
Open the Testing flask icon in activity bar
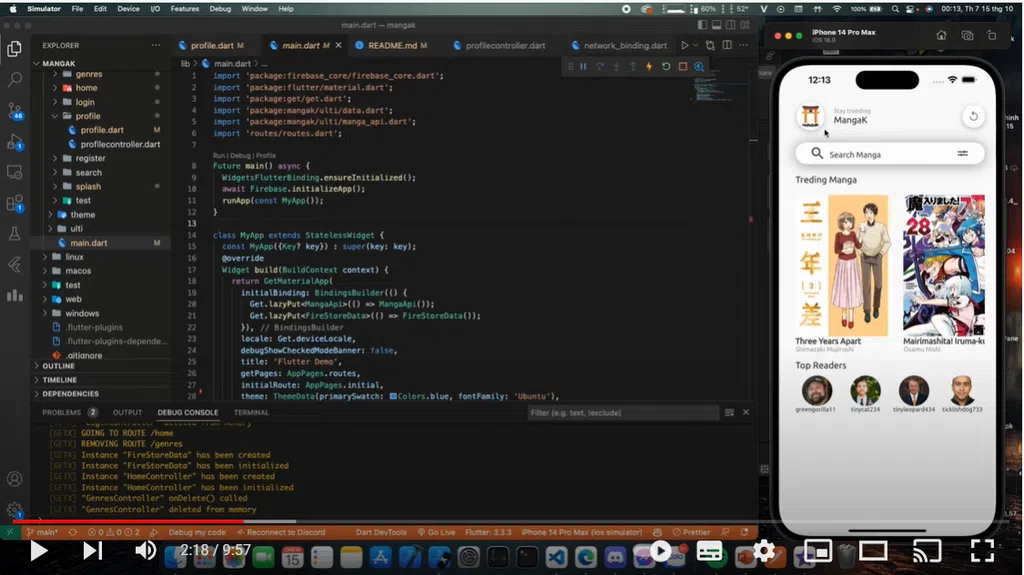14,234
